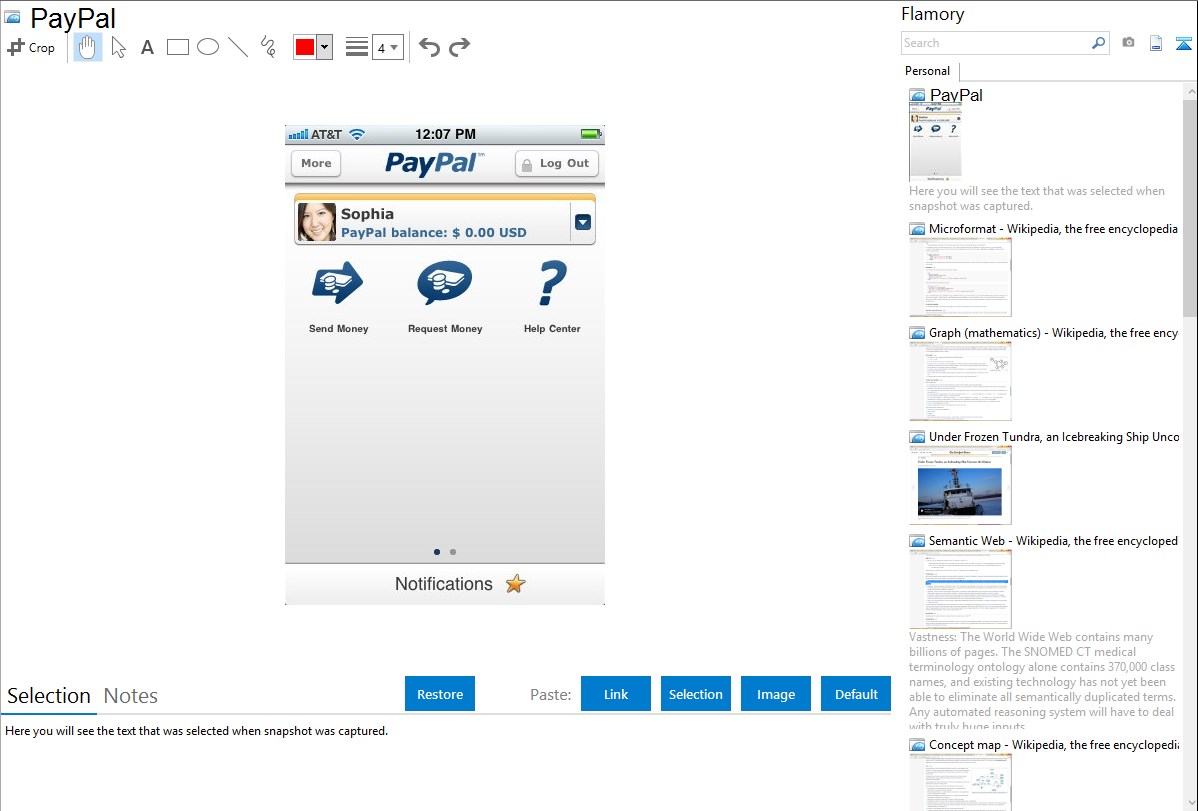Switch to the Notes tab
This screenshot has width=1198, height=811.
131,696
